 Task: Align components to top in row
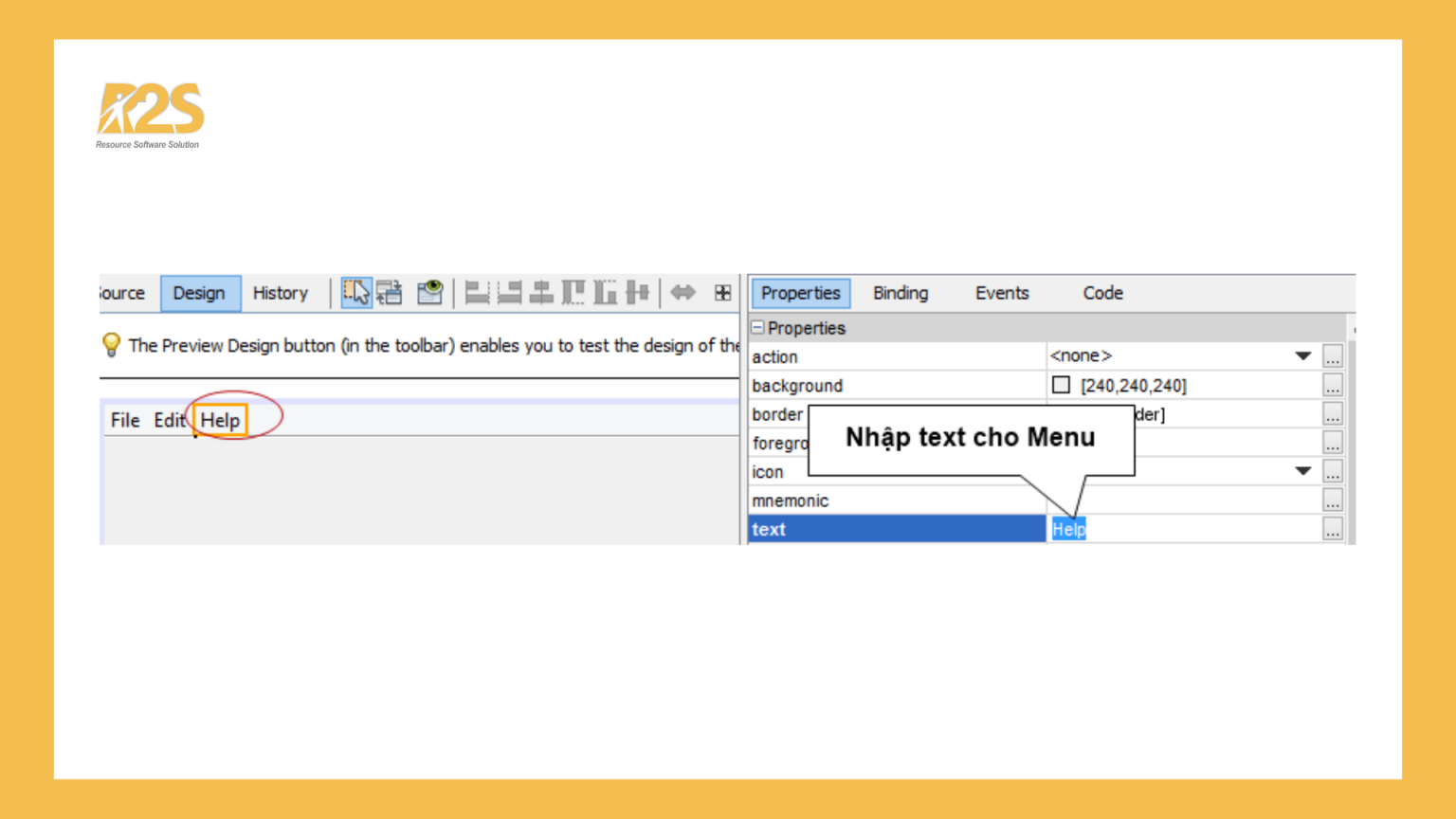573,293
